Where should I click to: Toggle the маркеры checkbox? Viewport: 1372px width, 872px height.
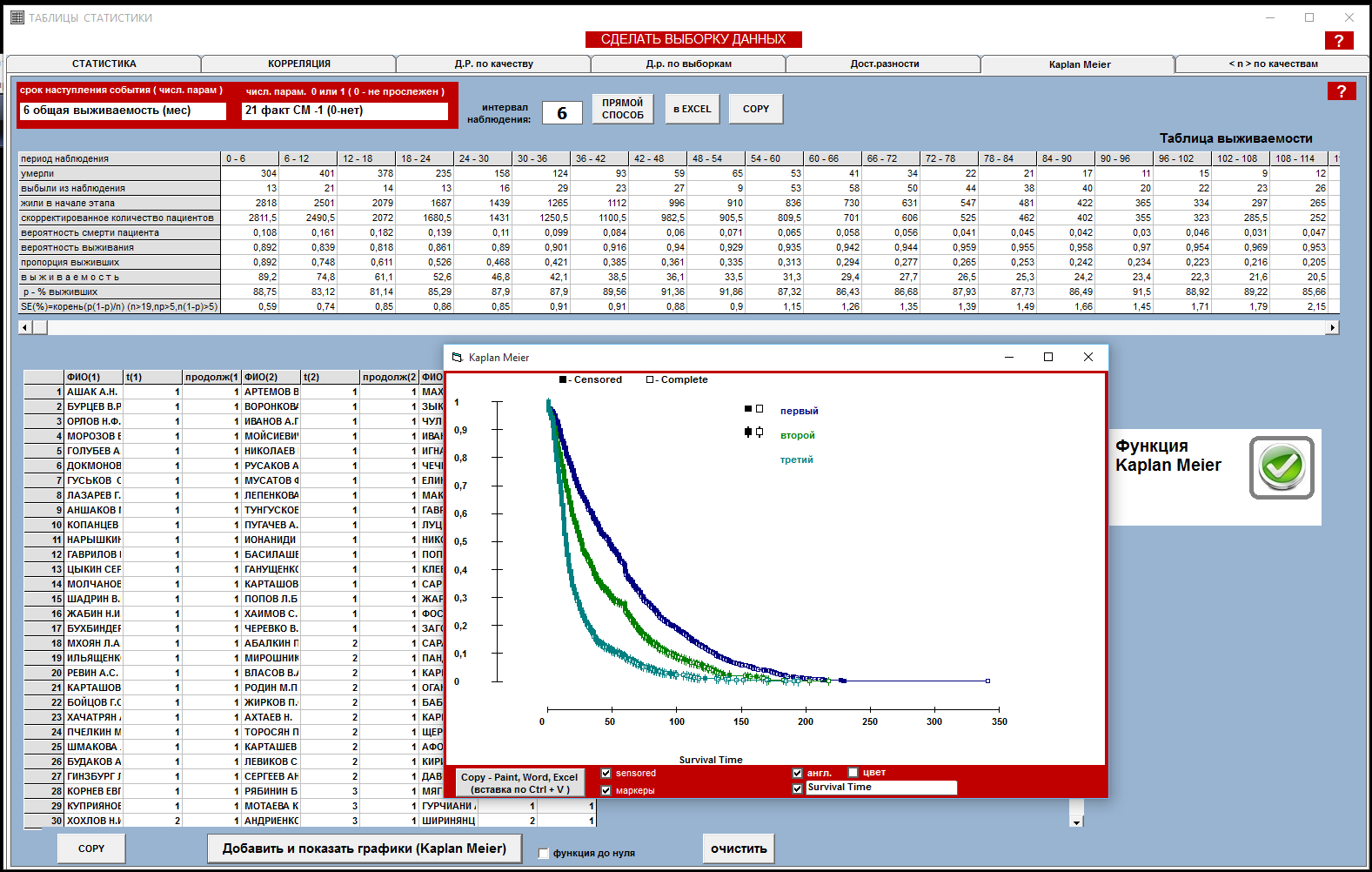[x=606, y=791]
